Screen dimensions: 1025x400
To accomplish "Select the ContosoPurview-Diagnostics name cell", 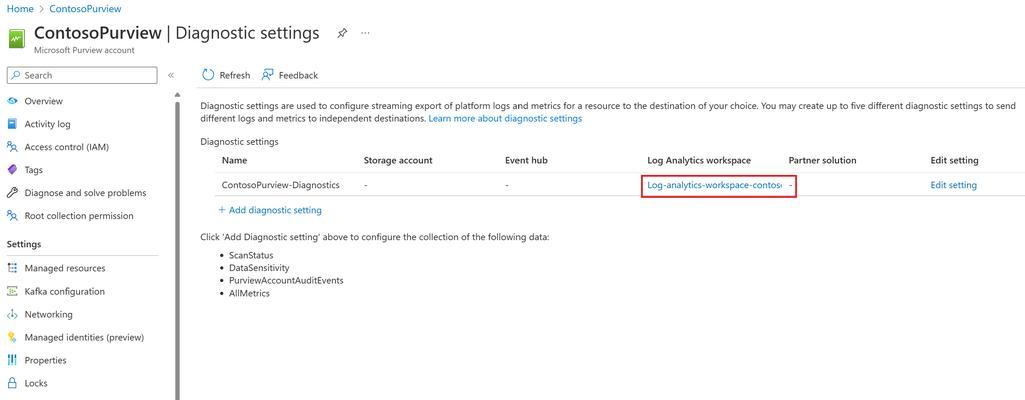I will [x=280, y=185].
